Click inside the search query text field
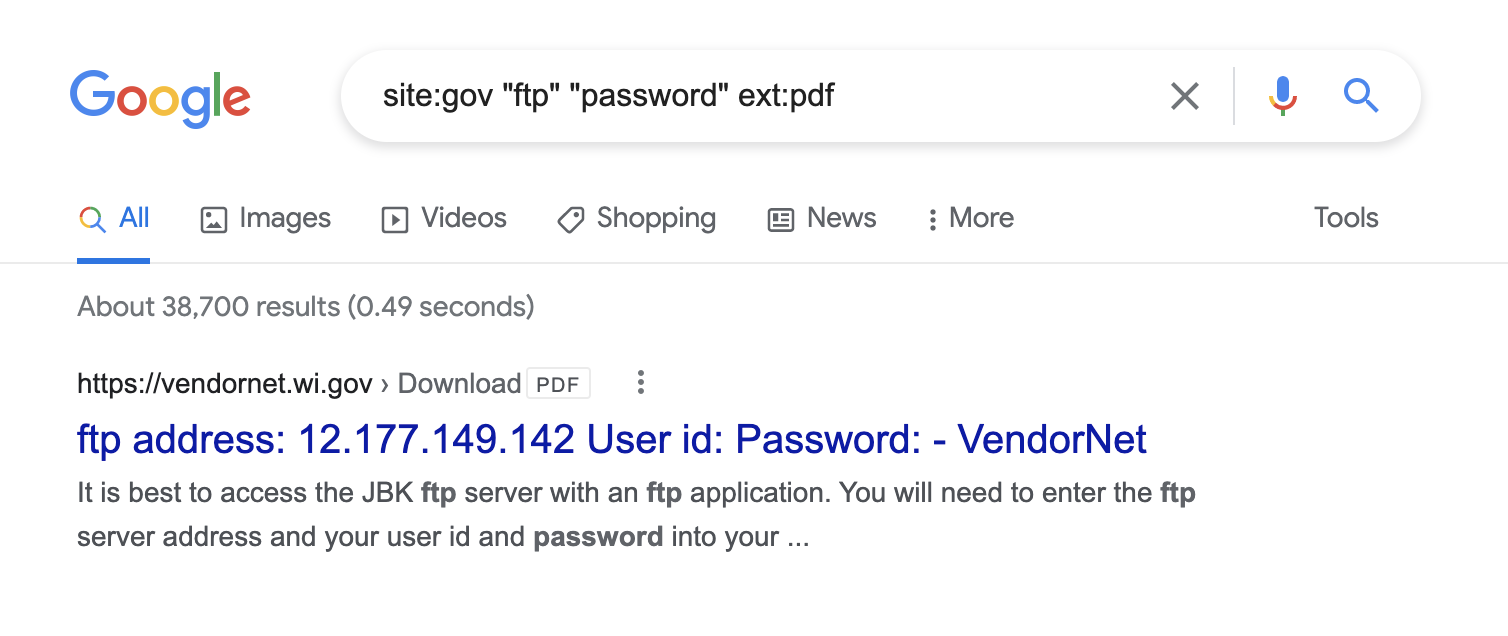This screenshot has height=636, width=1508. tap(760, 96)
